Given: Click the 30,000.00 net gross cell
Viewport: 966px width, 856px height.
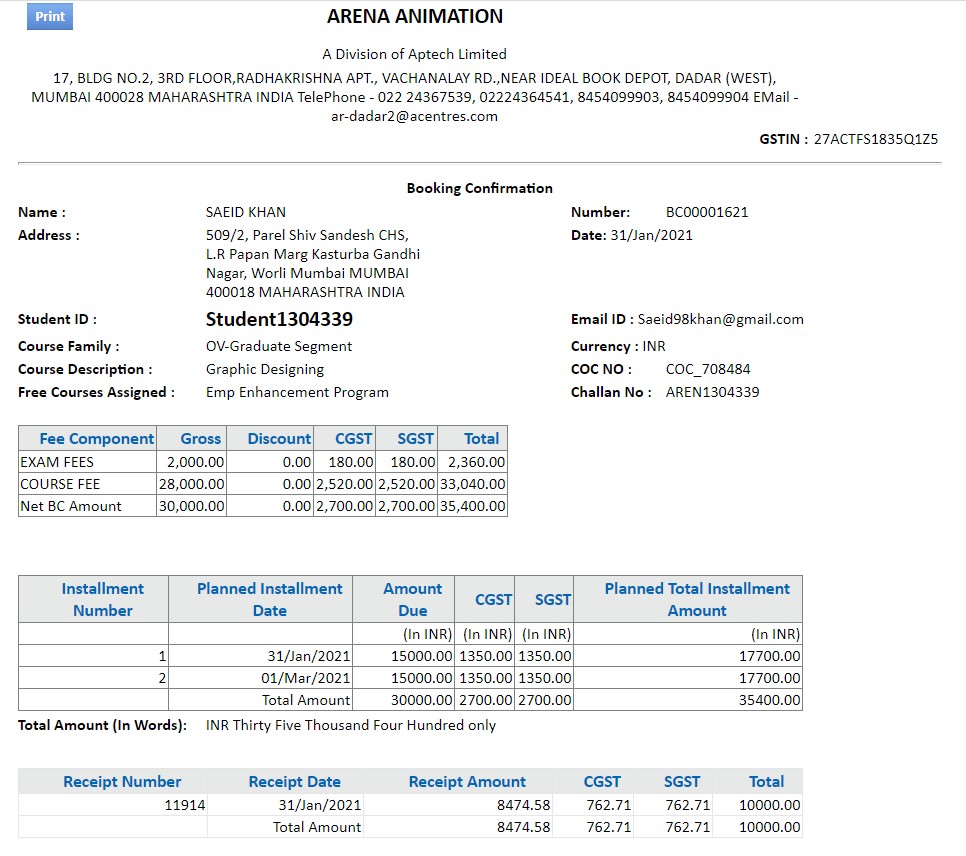Looking at the screenshot, I should pos(192,507).
